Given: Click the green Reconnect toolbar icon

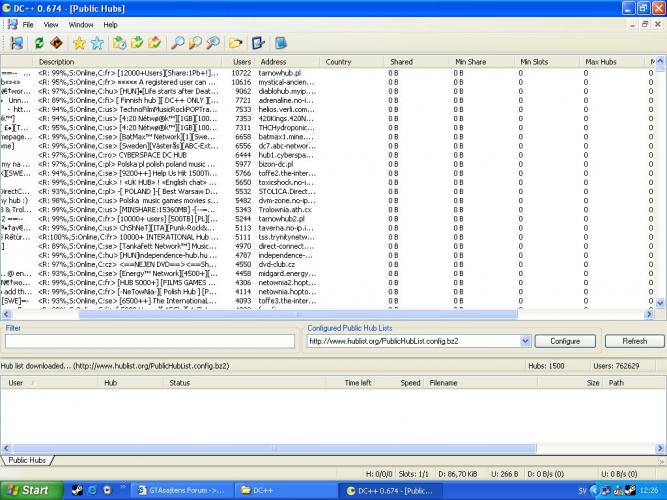Looking at the screenshot, I should (39, 43).
